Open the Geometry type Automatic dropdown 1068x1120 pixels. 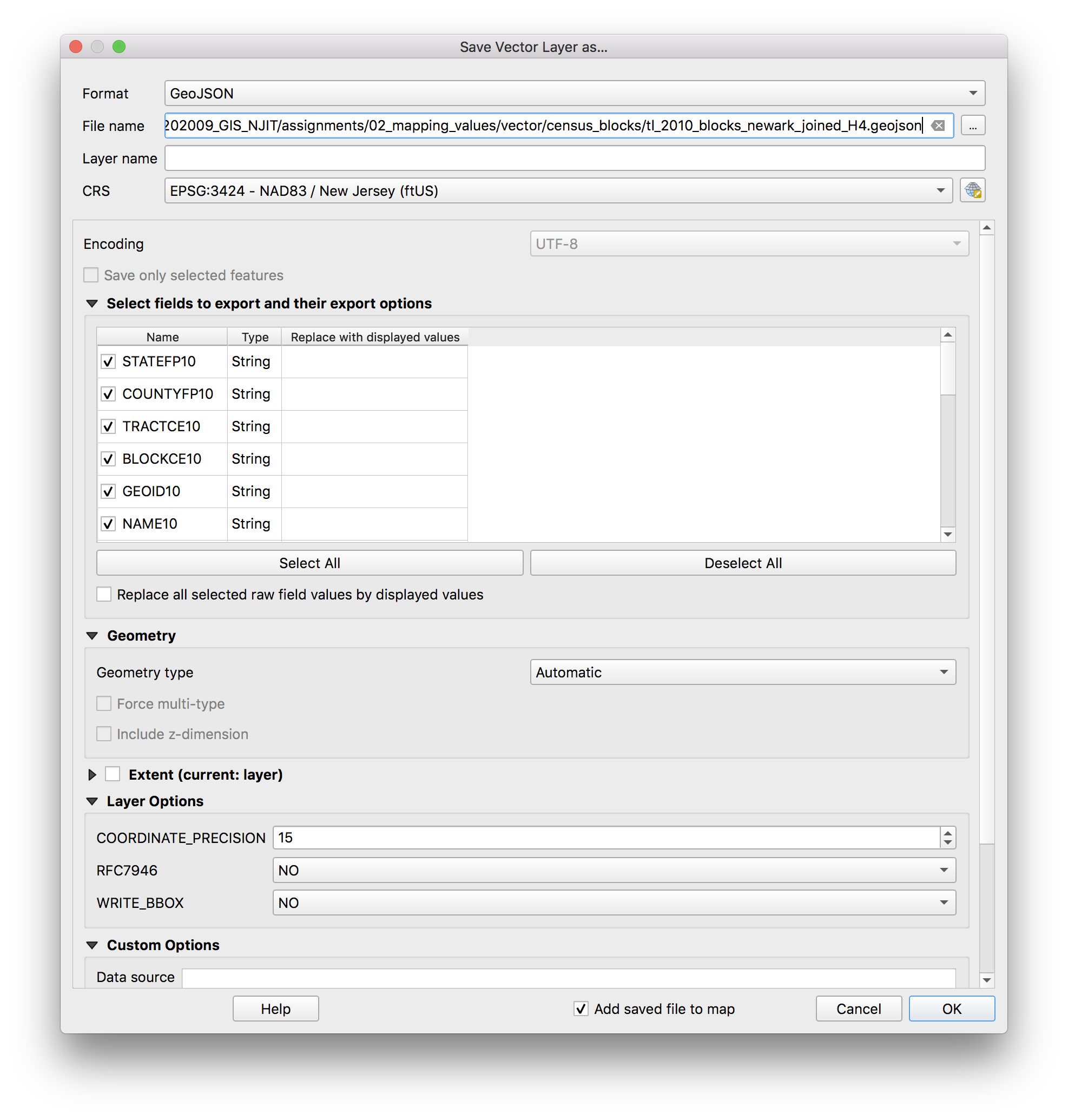point(742,672)
